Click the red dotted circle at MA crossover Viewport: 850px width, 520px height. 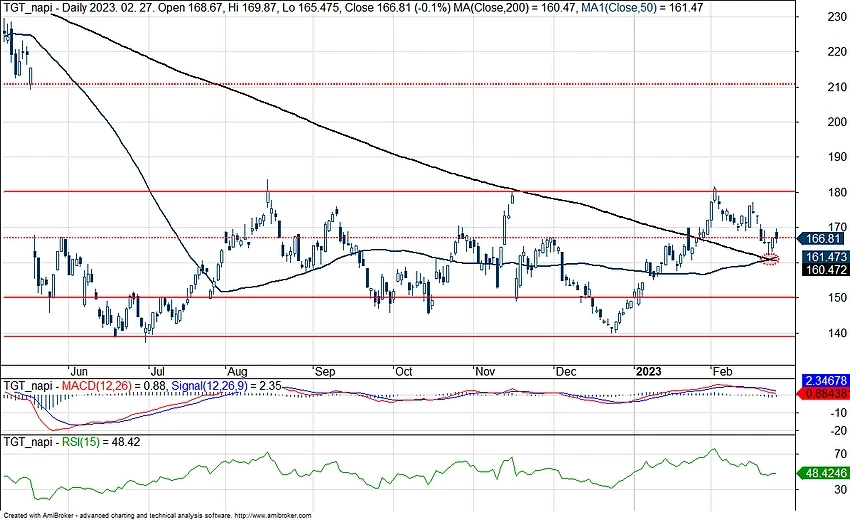pos(771,260)
